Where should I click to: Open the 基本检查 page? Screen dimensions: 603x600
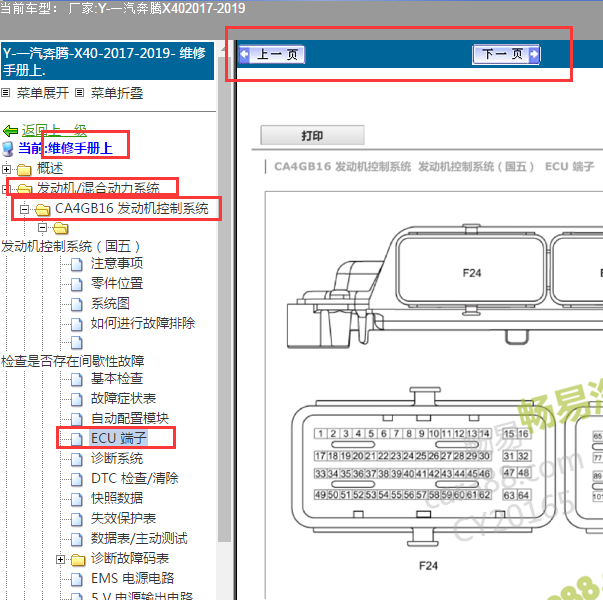(117, 378)
